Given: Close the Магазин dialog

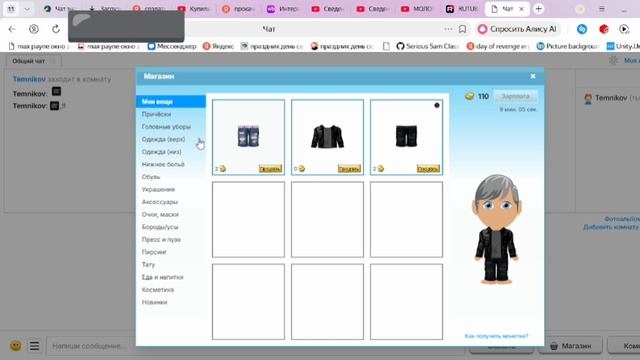Looking at the screenshot, I should [x=533, y=76].
